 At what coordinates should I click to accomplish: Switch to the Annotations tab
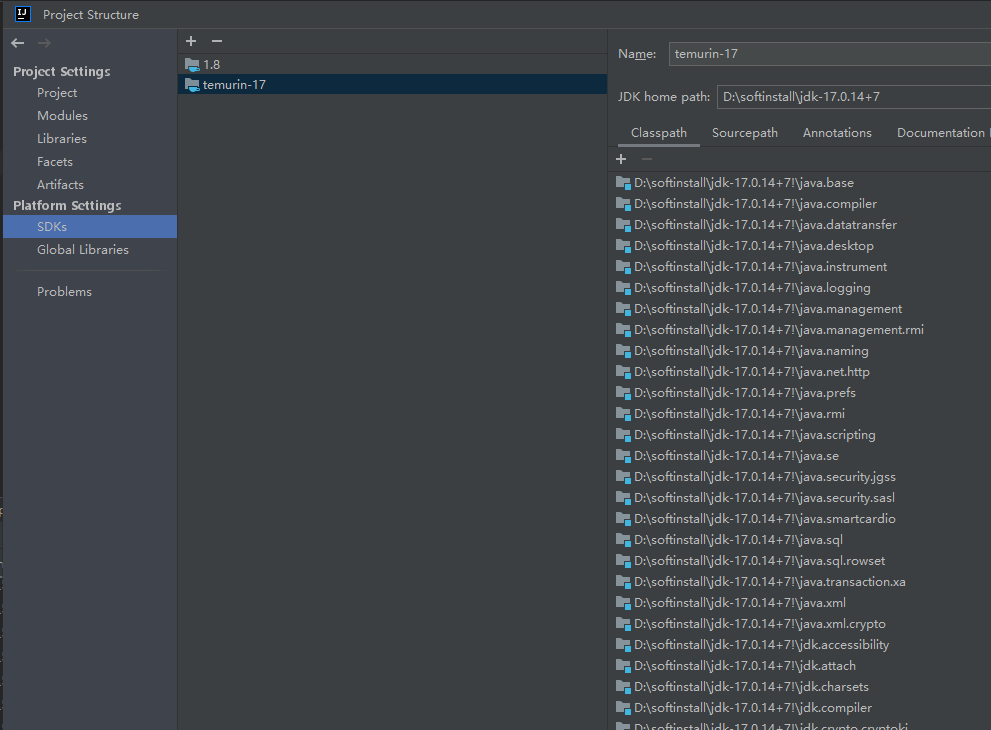click(837, 133)
